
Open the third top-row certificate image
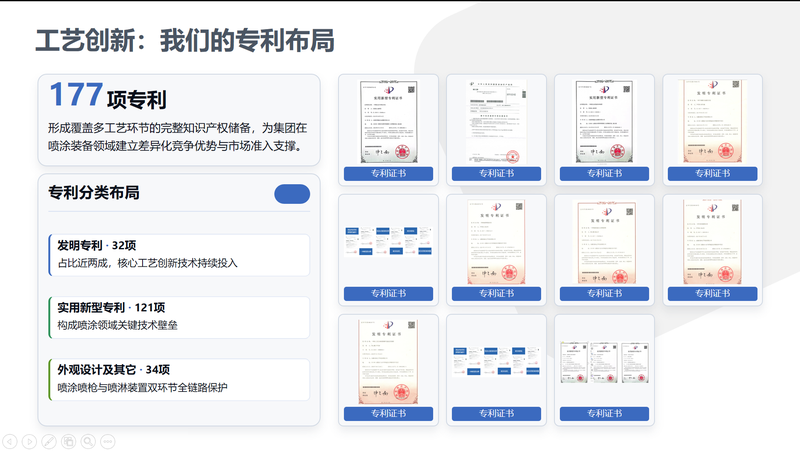point(604,121)
